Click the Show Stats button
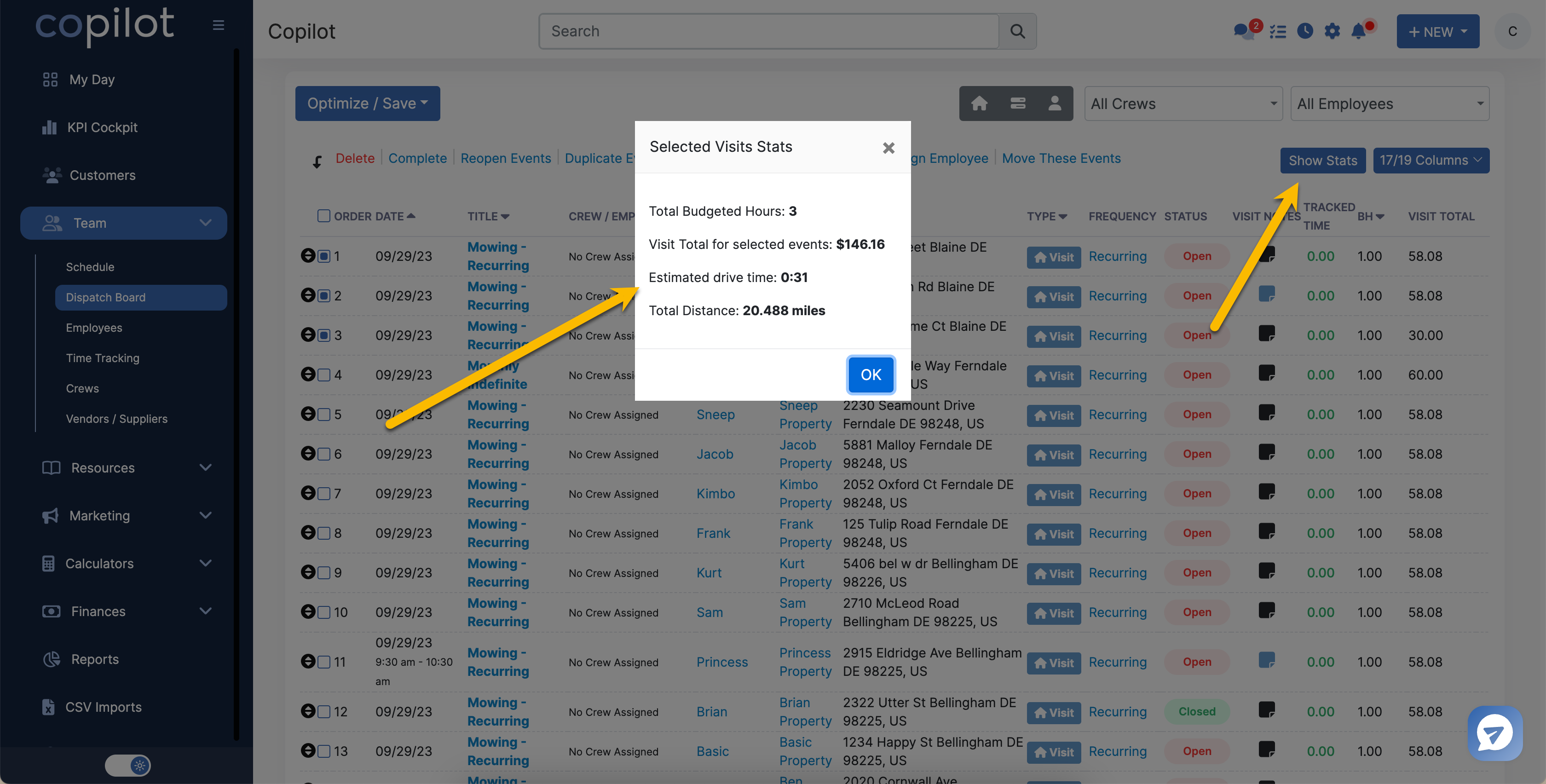1546x784 pixels. (x=1322, y=160)
